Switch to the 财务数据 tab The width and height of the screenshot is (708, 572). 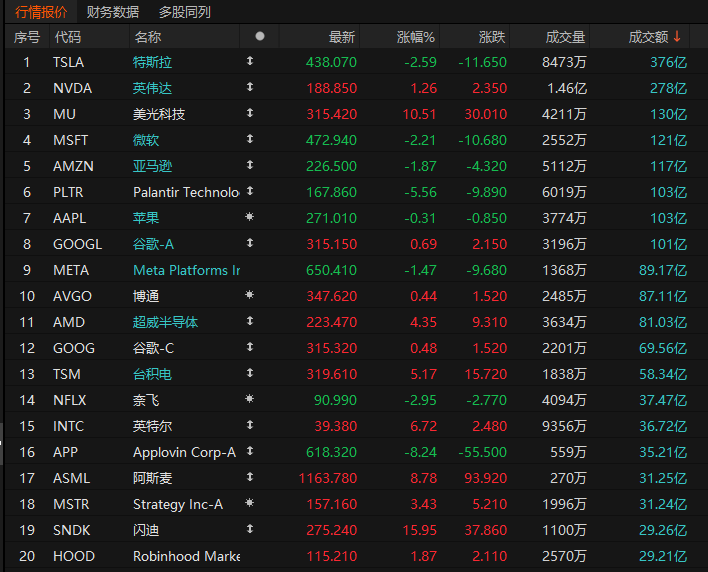tap(112, 12)
